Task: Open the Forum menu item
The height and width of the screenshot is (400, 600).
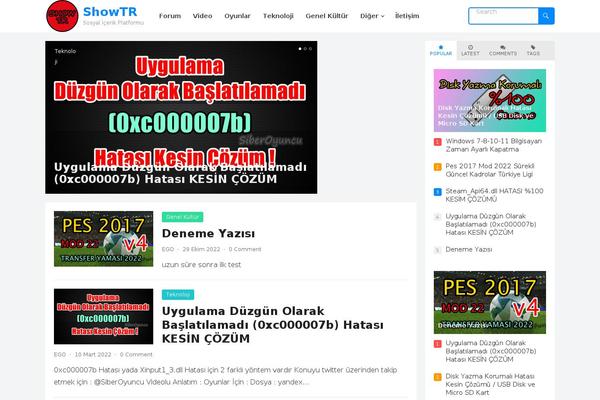Action: click(x=170, y=16)
